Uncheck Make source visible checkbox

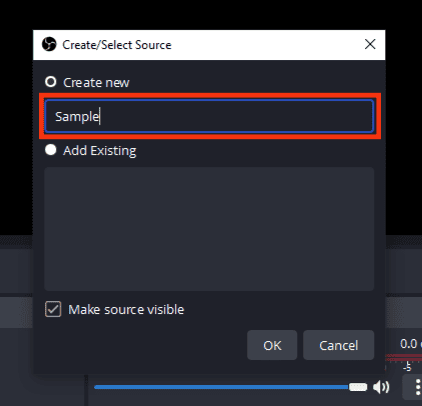[x=53, y=309]
